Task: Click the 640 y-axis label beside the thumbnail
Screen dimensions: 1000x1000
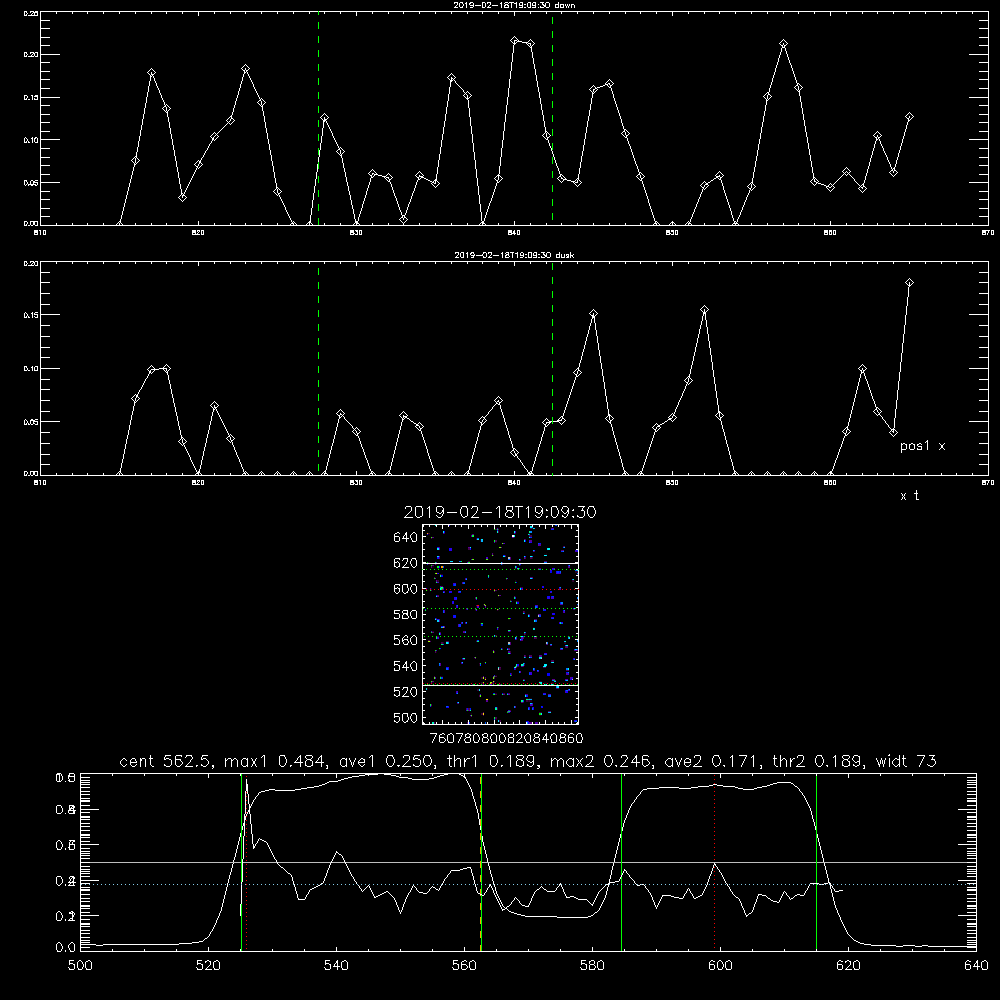Action: 406,538
